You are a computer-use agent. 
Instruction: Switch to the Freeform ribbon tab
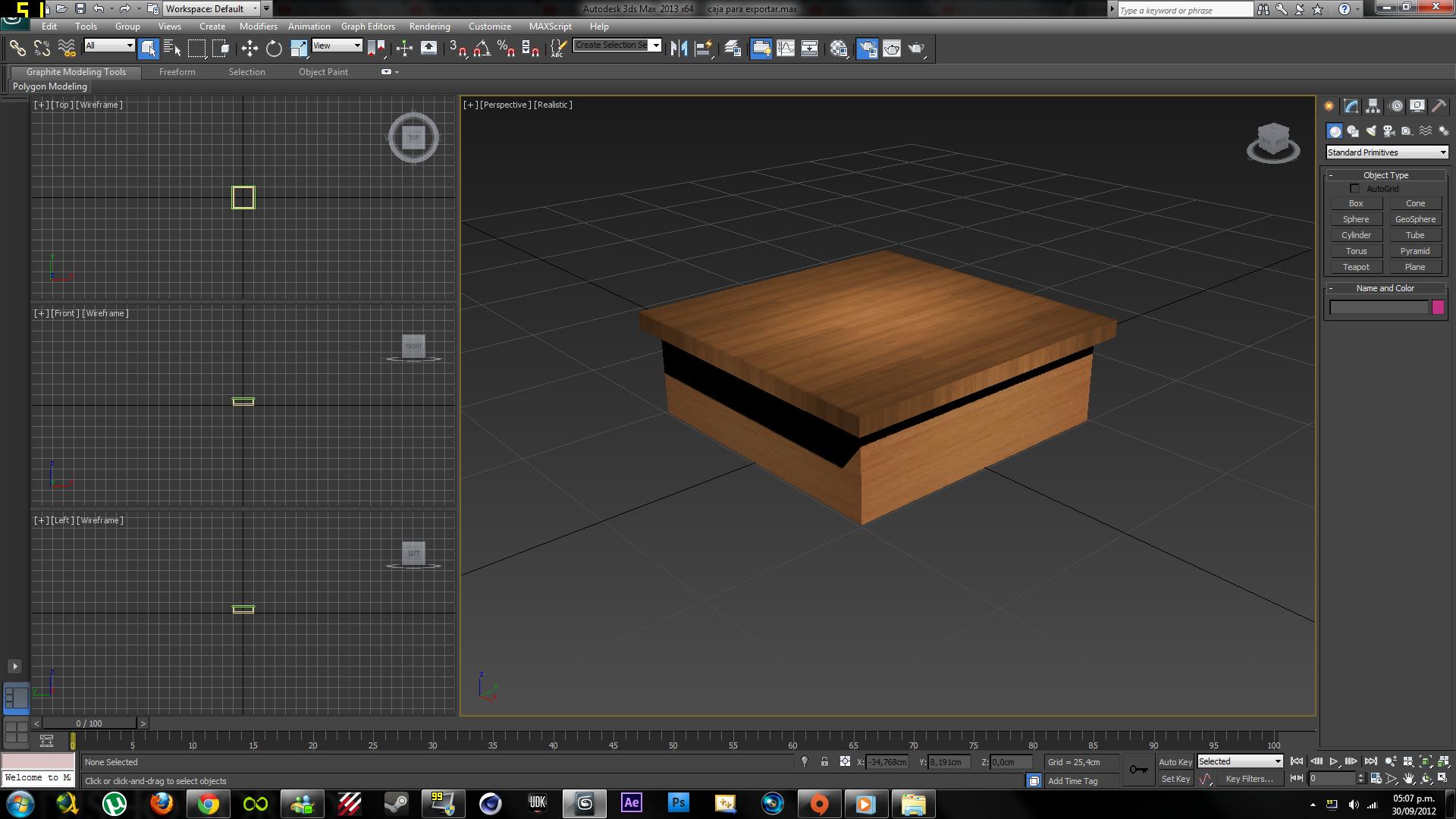pos(177,72)
